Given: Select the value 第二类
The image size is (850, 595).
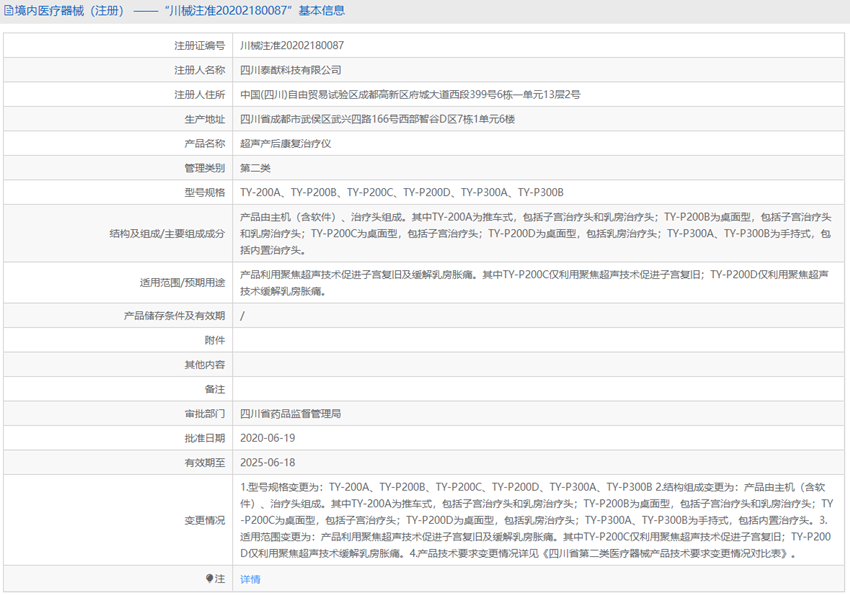Looking at the screenshot, I should point(255,168).
